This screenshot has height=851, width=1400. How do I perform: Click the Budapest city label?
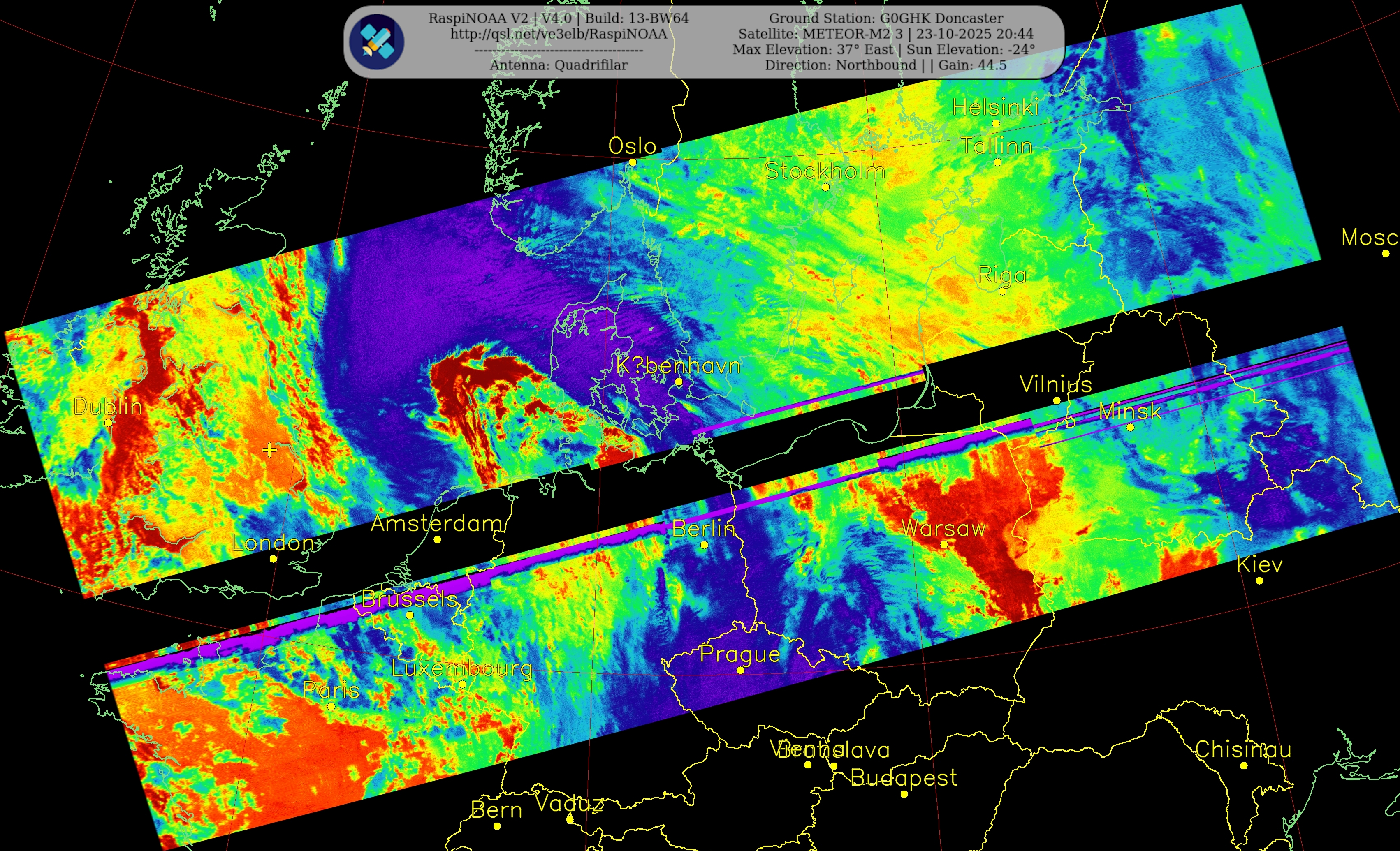coord(904,777)
